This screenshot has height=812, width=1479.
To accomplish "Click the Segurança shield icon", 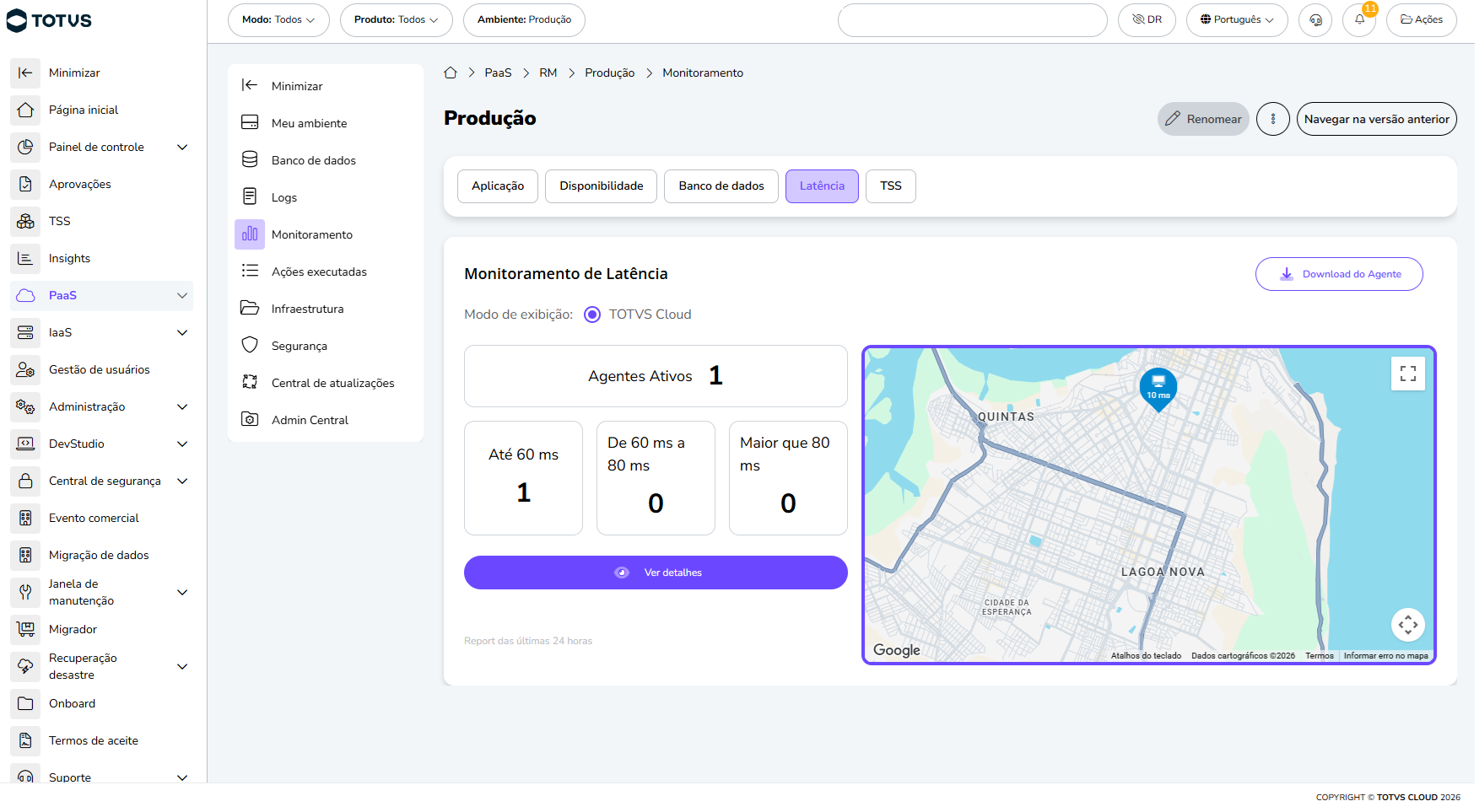I will (x=250, y=346).
